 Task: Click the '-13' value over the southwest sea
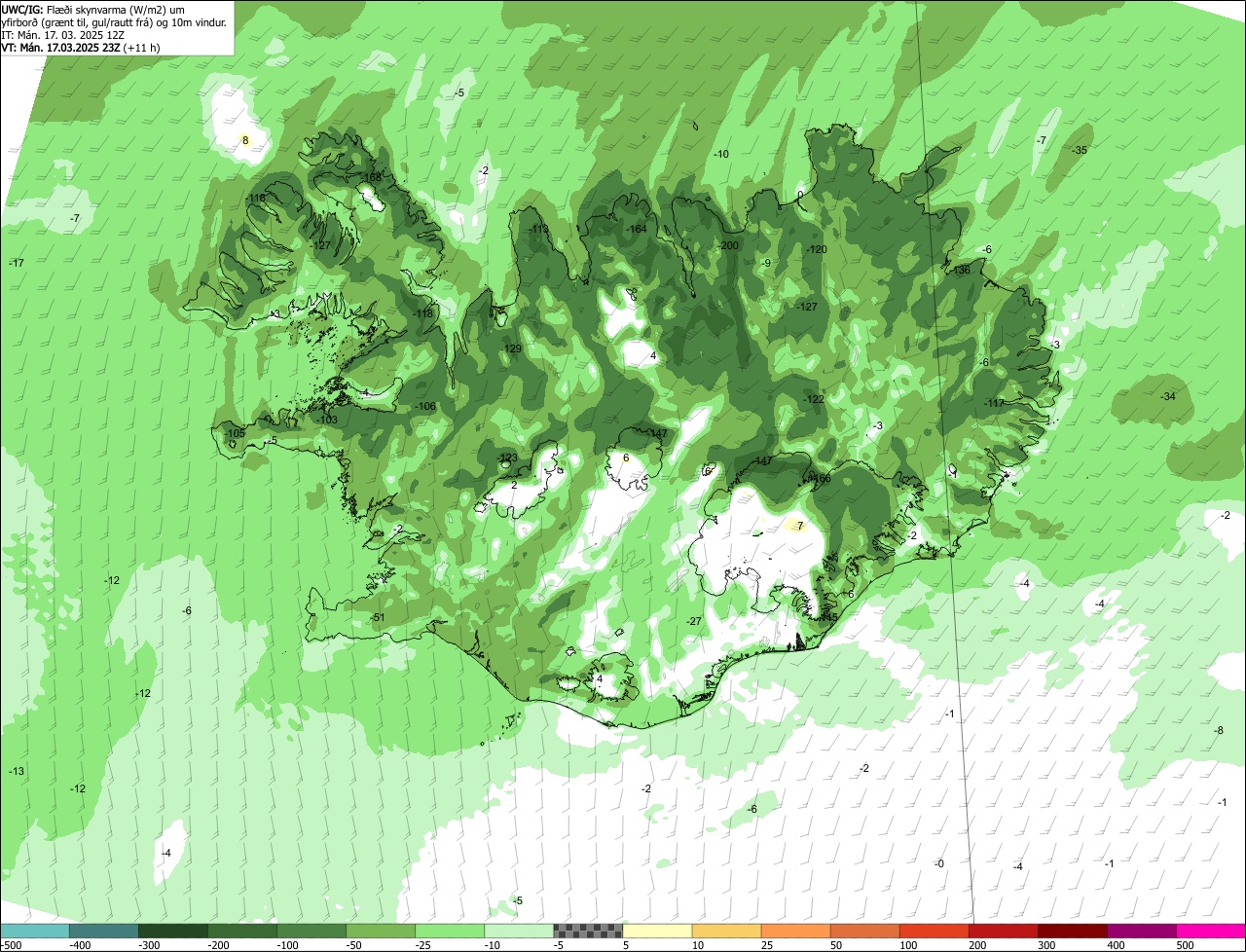tap(17, 771)
